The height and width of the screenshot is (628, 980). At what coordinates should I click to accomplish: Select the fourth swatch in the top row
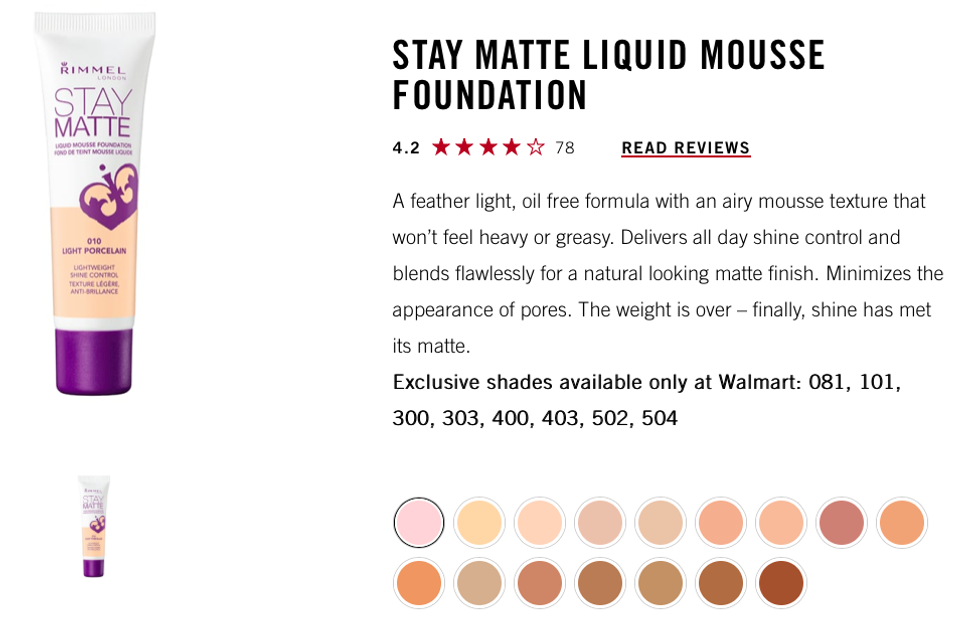tap(600, 523)
